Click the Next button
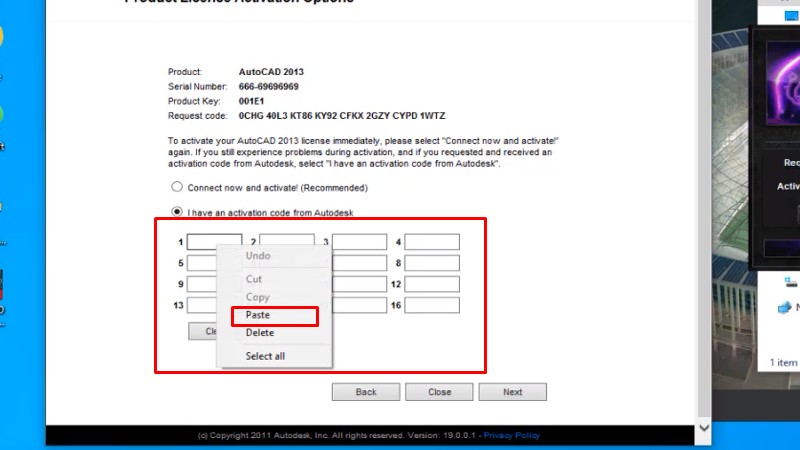This screenshot has height=450, width=800. (512, 392)
